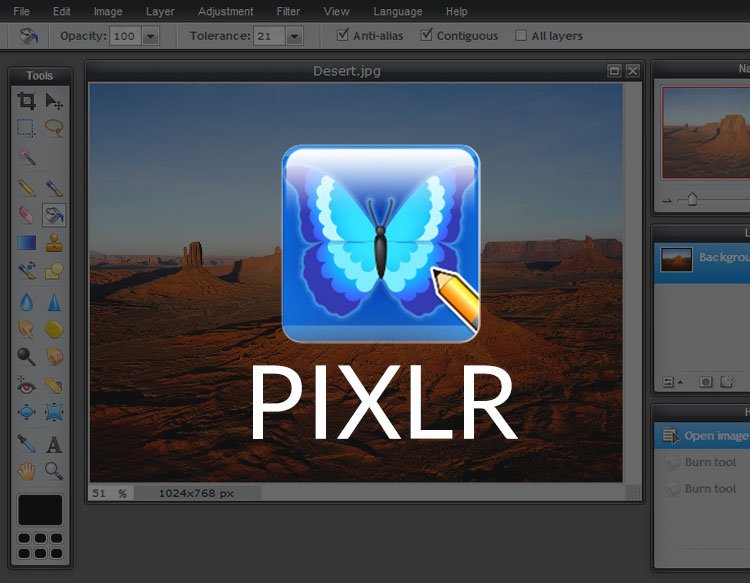Image resolution: width=750 pixels, height=583 pixels.
Task: Select the Type text tool
Action: pyautogui.click(x=54, y=444)
